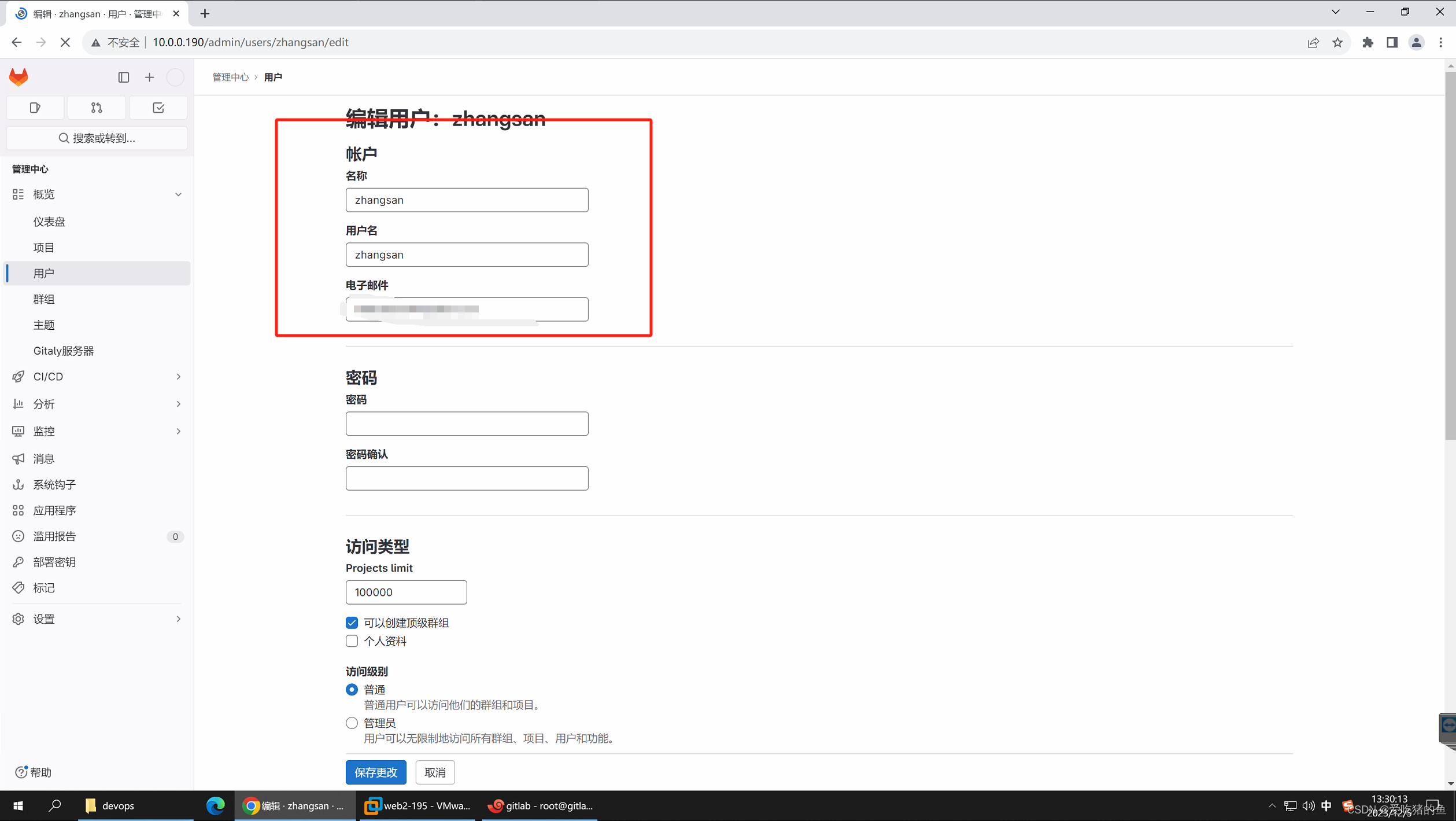Click 取消 button
The height and width of the screenshot is (821, 1456).
[x=435, y=772]
